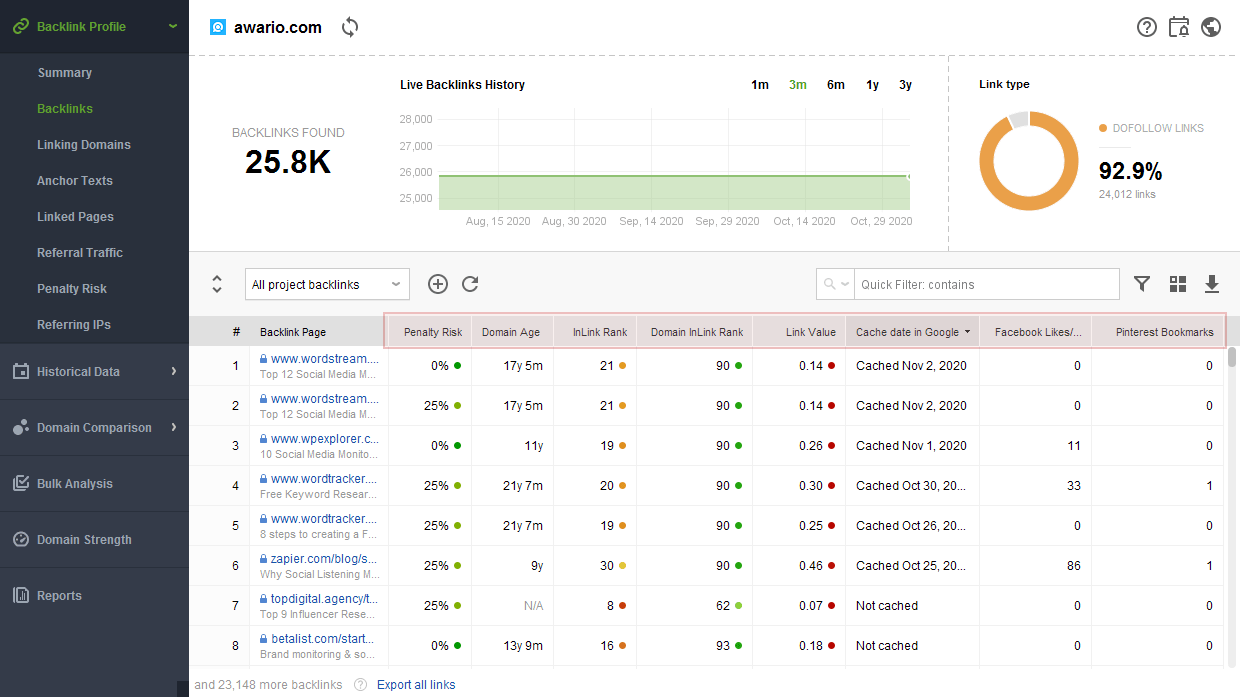Click the '25.8K' backlinks found value
Viewport: 1240px width, 697px height.
click(288, 162)
